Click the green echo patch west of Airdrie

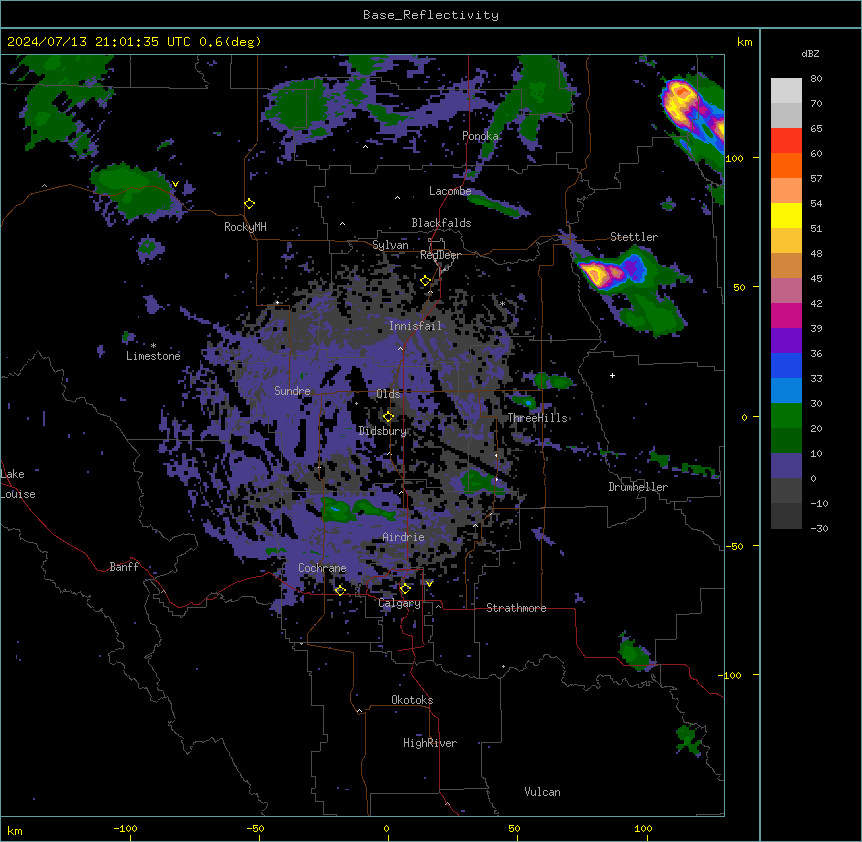point(356,509)
